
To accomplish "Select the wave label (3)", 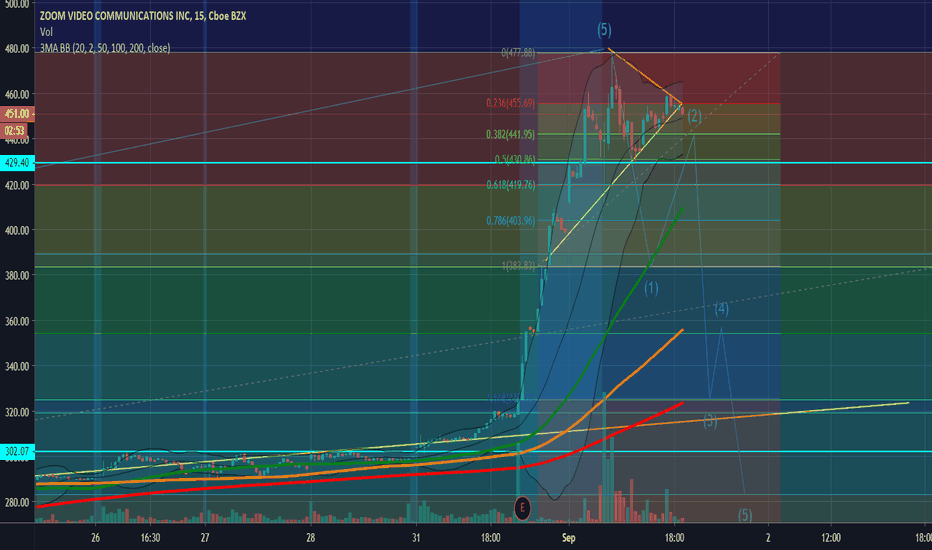I will 710,421.
